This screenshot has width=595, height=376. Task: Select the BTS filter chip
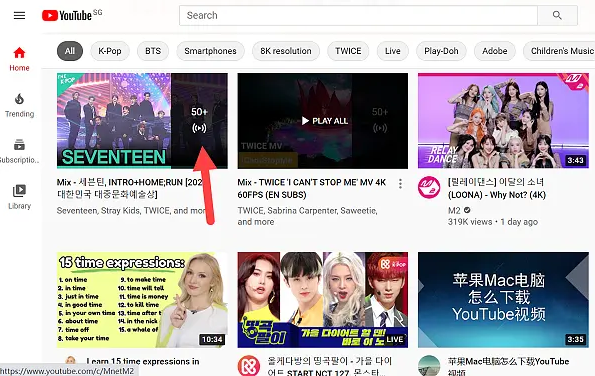[153, 51]
